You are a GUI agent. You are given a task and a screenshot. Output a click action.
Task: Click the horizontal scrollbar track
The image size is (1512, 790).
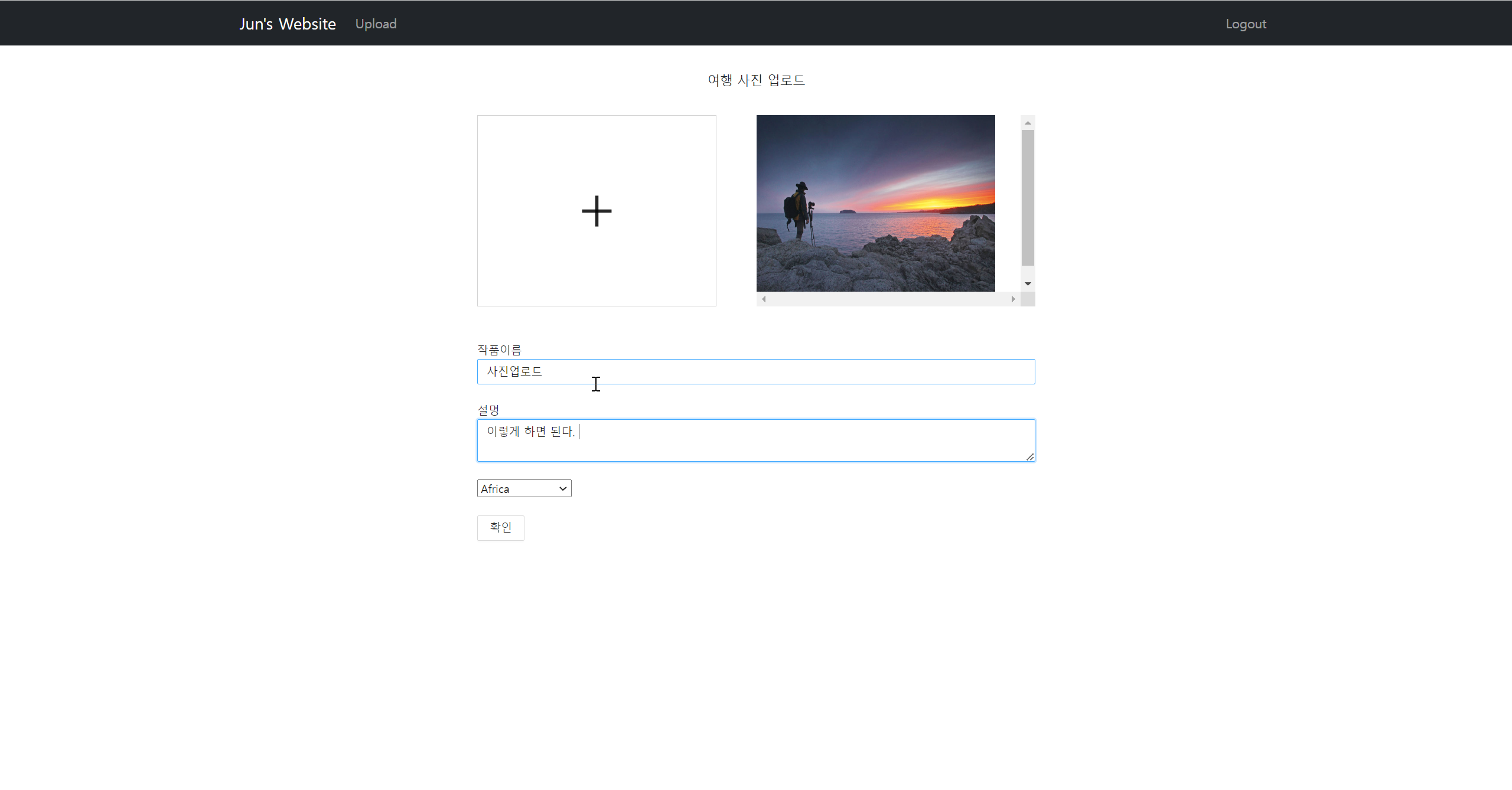coord(886,299)
